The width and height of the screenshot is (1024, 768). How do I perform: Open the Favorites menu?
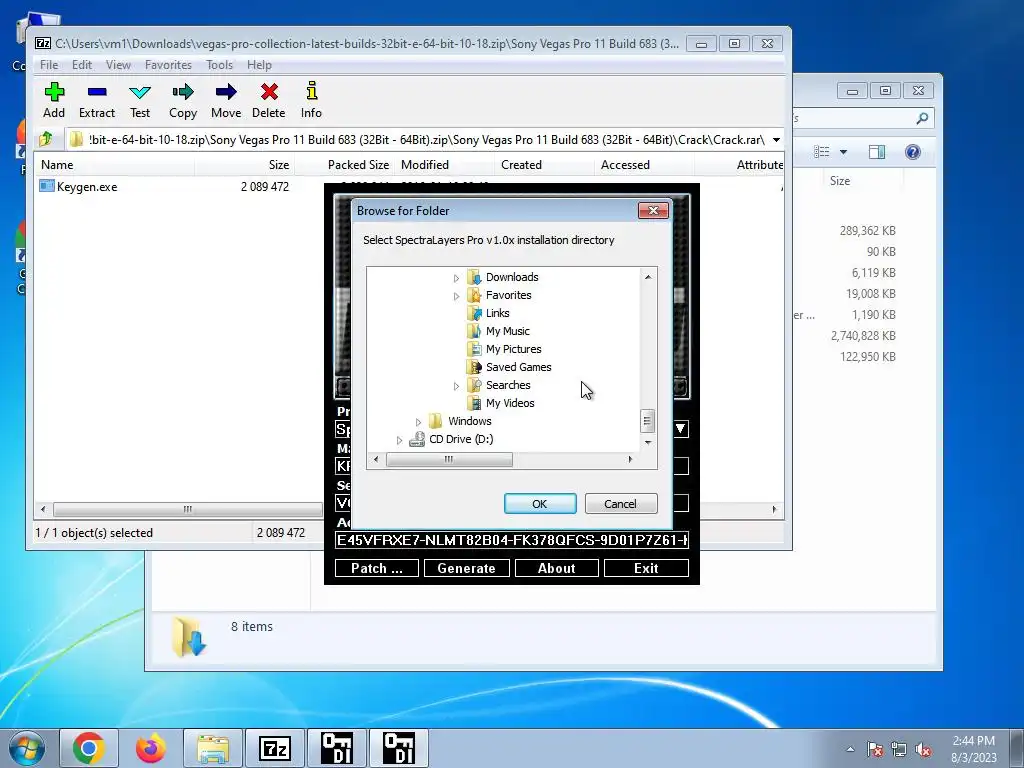168,65
